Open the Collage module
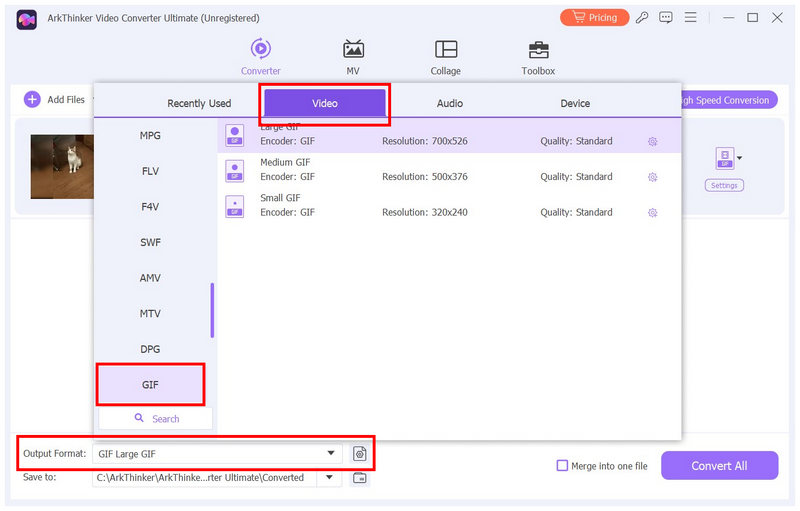The image size is (800, 511). tap(446, 57)
